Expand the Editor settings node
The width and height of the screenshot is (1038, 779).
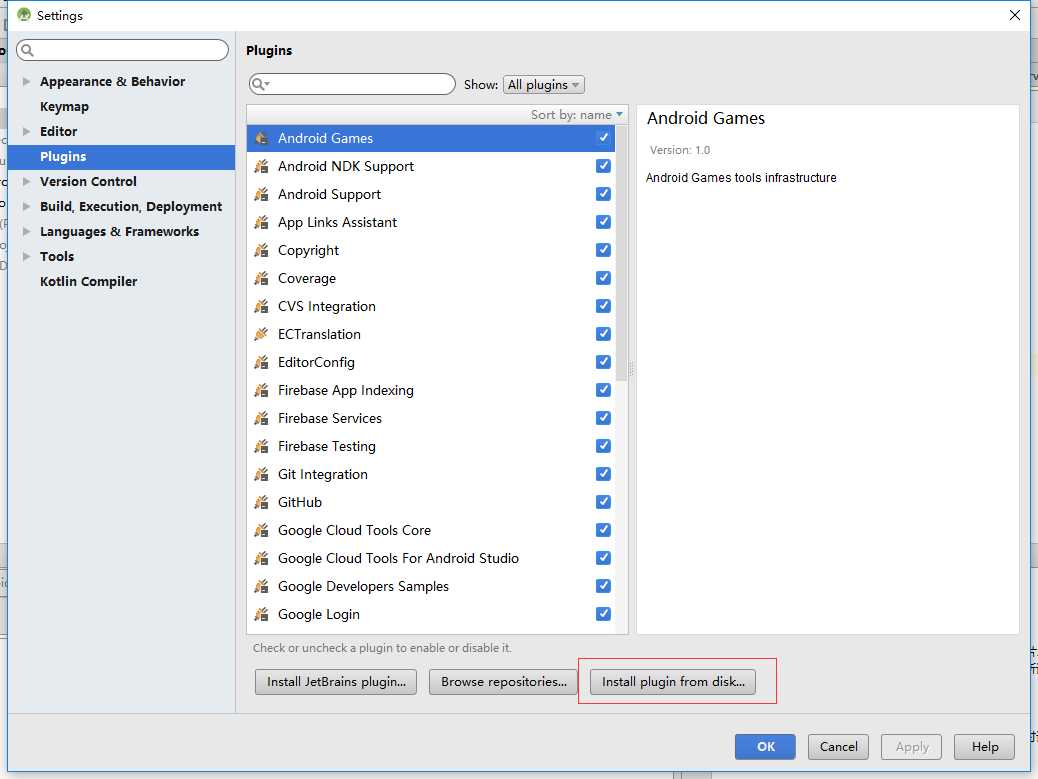point(26,131)
